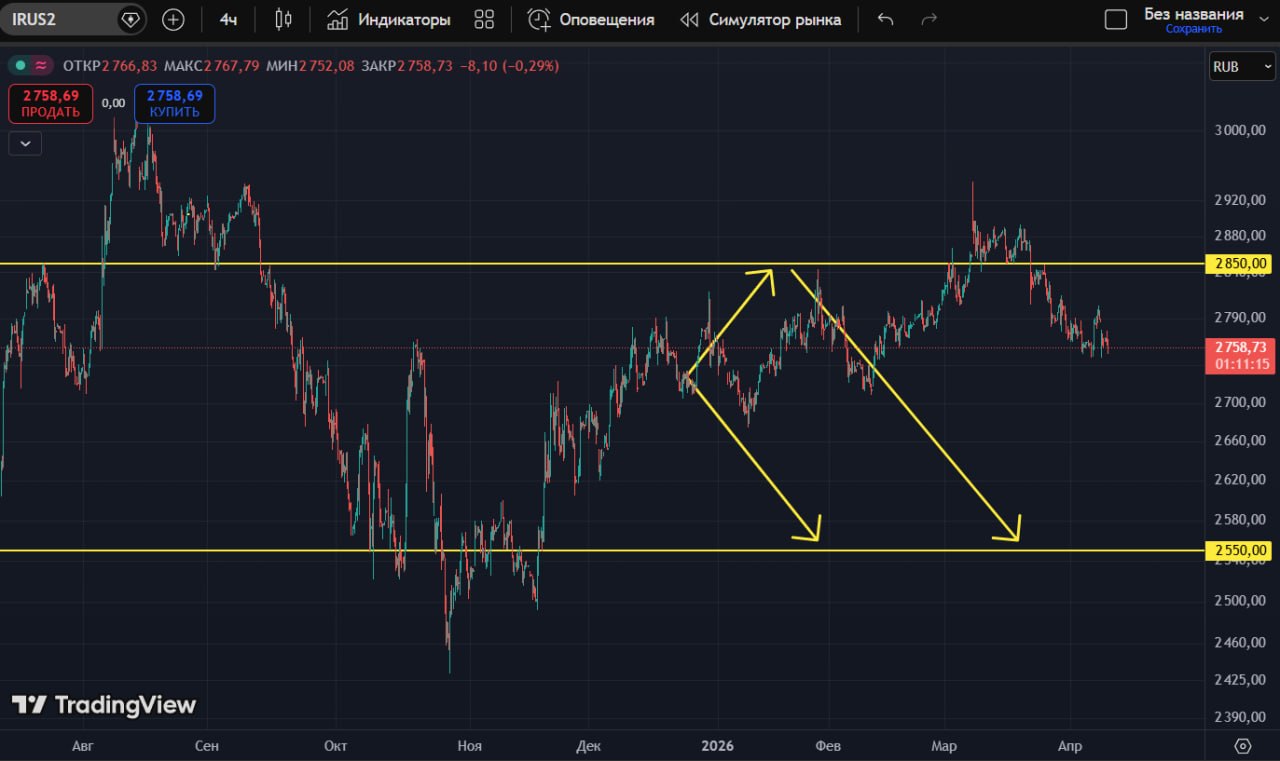Screen dimensions: 1280x761
Task: Click the diamond icon beside IRUS2
Action: click(130, 19)
